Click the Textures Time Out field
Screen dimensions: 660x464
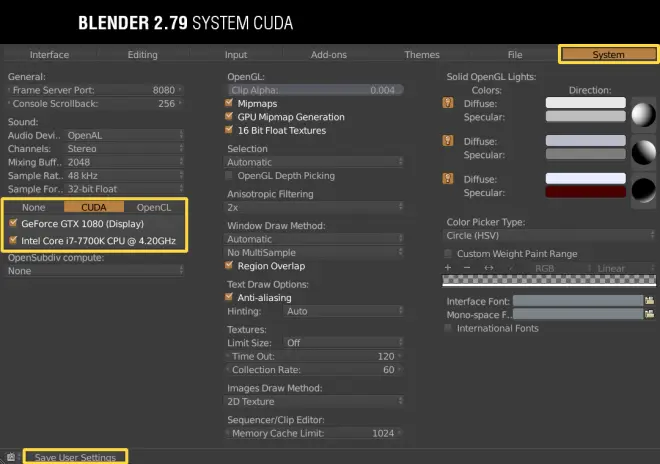tap(314, 356)
